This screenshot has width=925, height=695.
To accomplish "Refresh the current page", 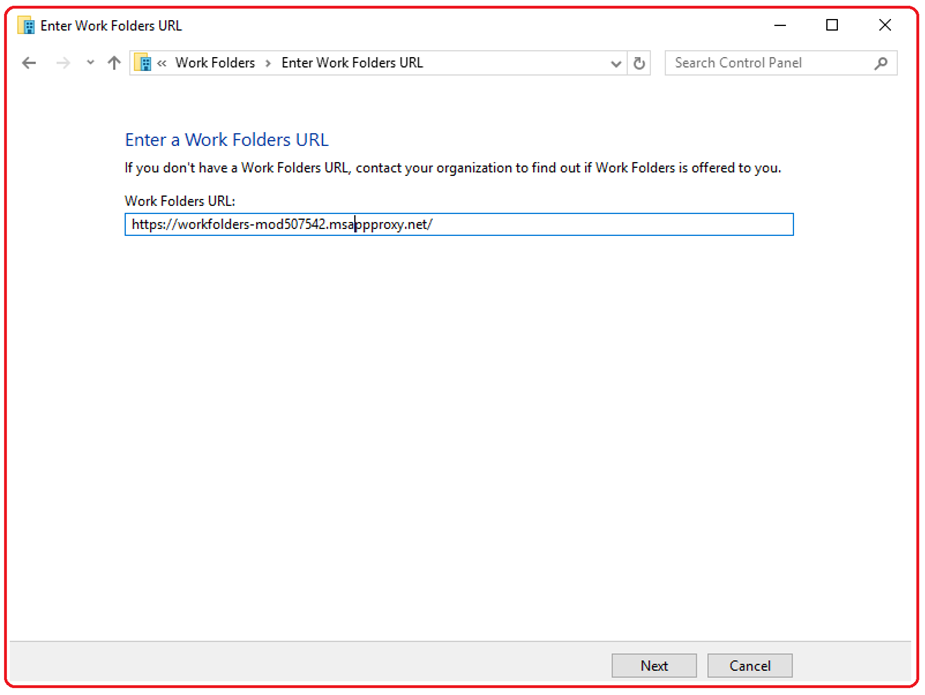I will pyautogui.click(x=639, y=63).
